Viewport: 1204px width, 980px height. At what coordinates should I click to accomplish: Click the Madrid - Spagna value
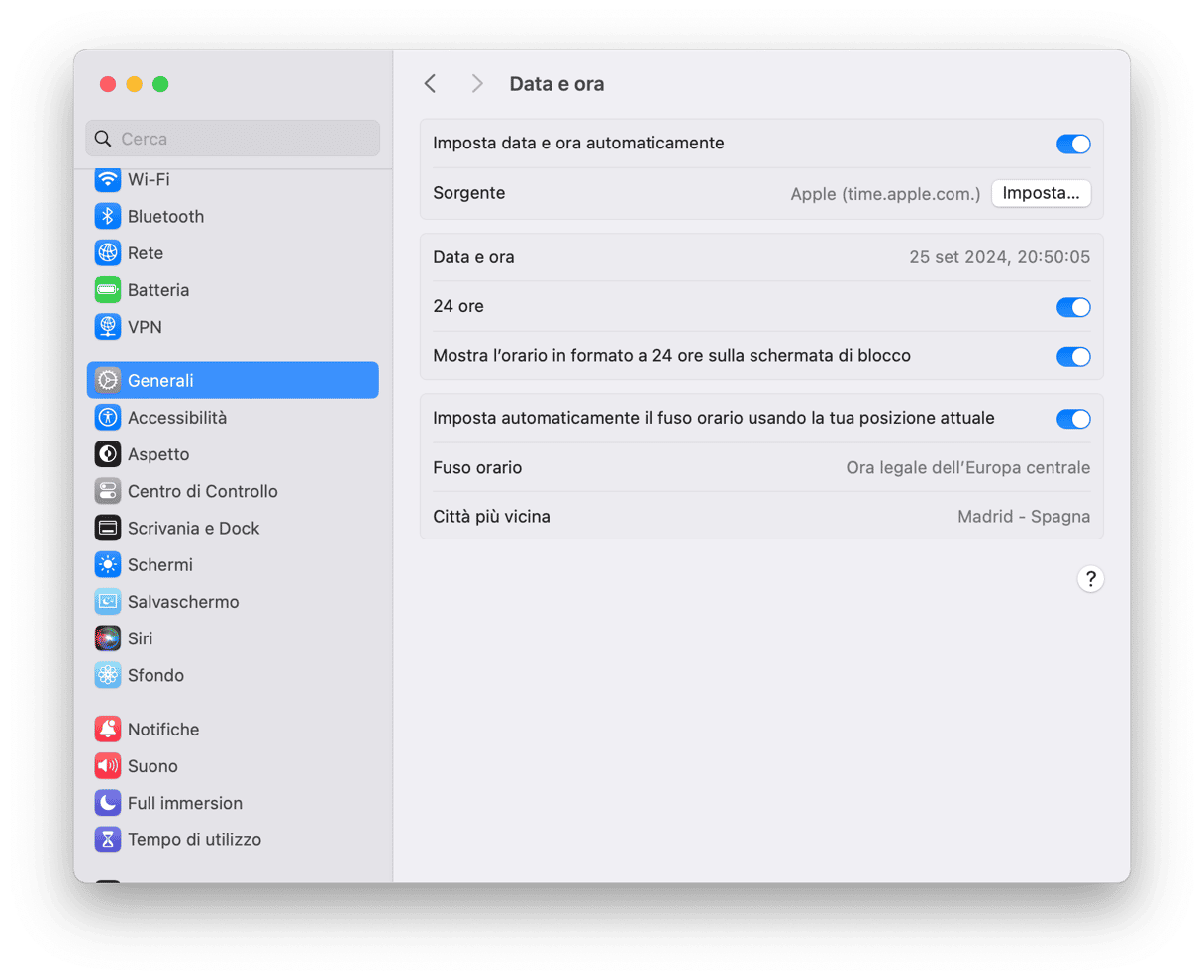click(1024, 516)
